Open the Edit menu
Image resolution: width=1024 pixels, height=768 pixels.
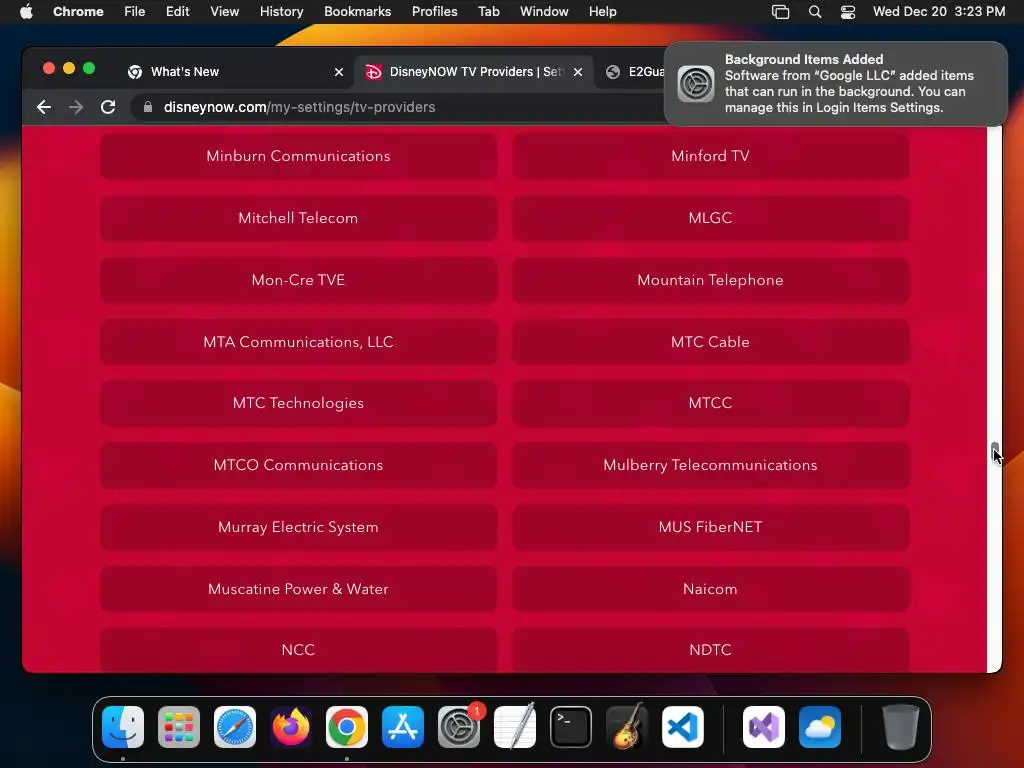click(178, 12)
